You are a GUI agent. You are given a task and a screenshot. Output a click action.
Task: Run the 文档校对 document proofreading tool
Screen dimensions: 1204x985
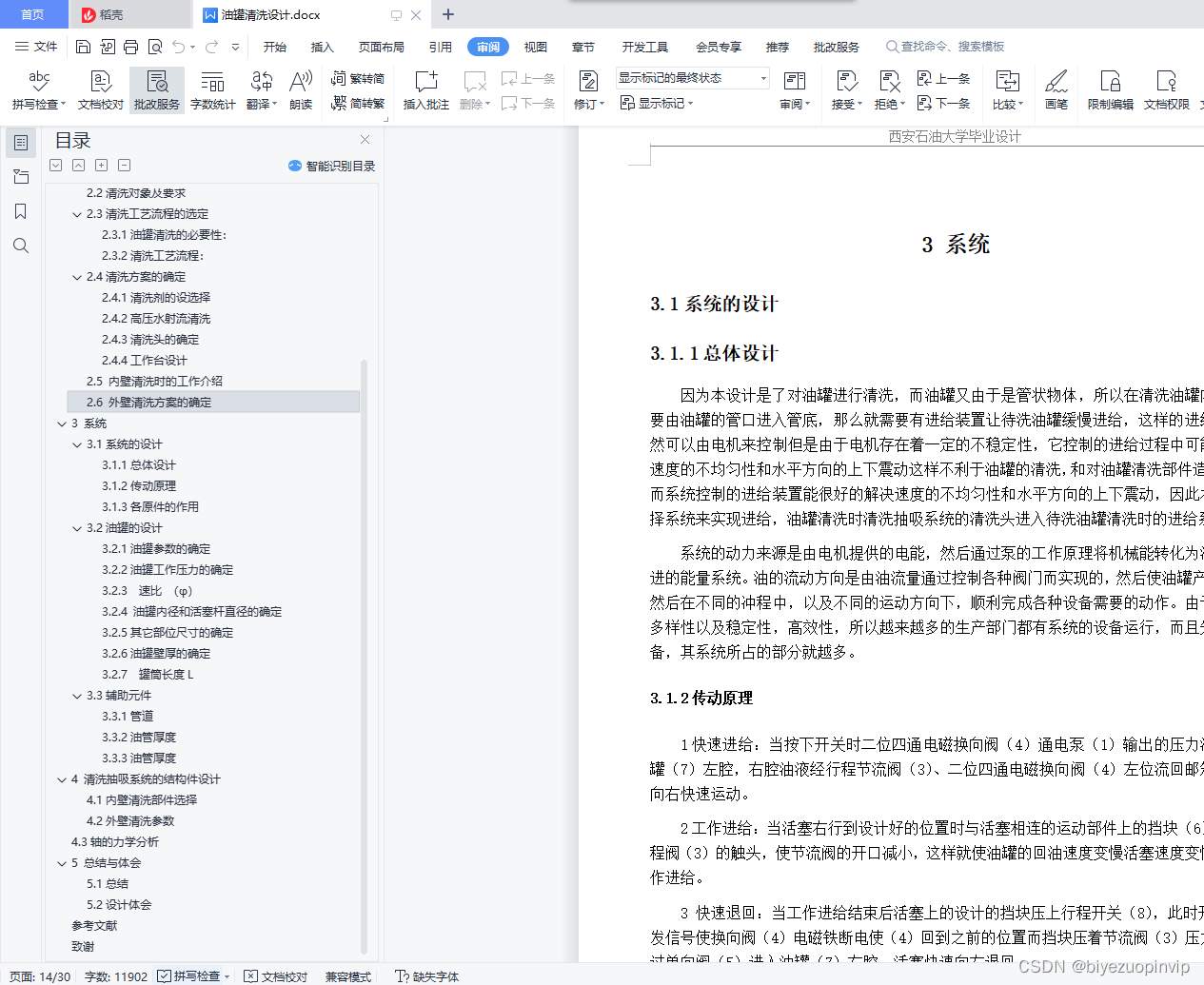101,90
